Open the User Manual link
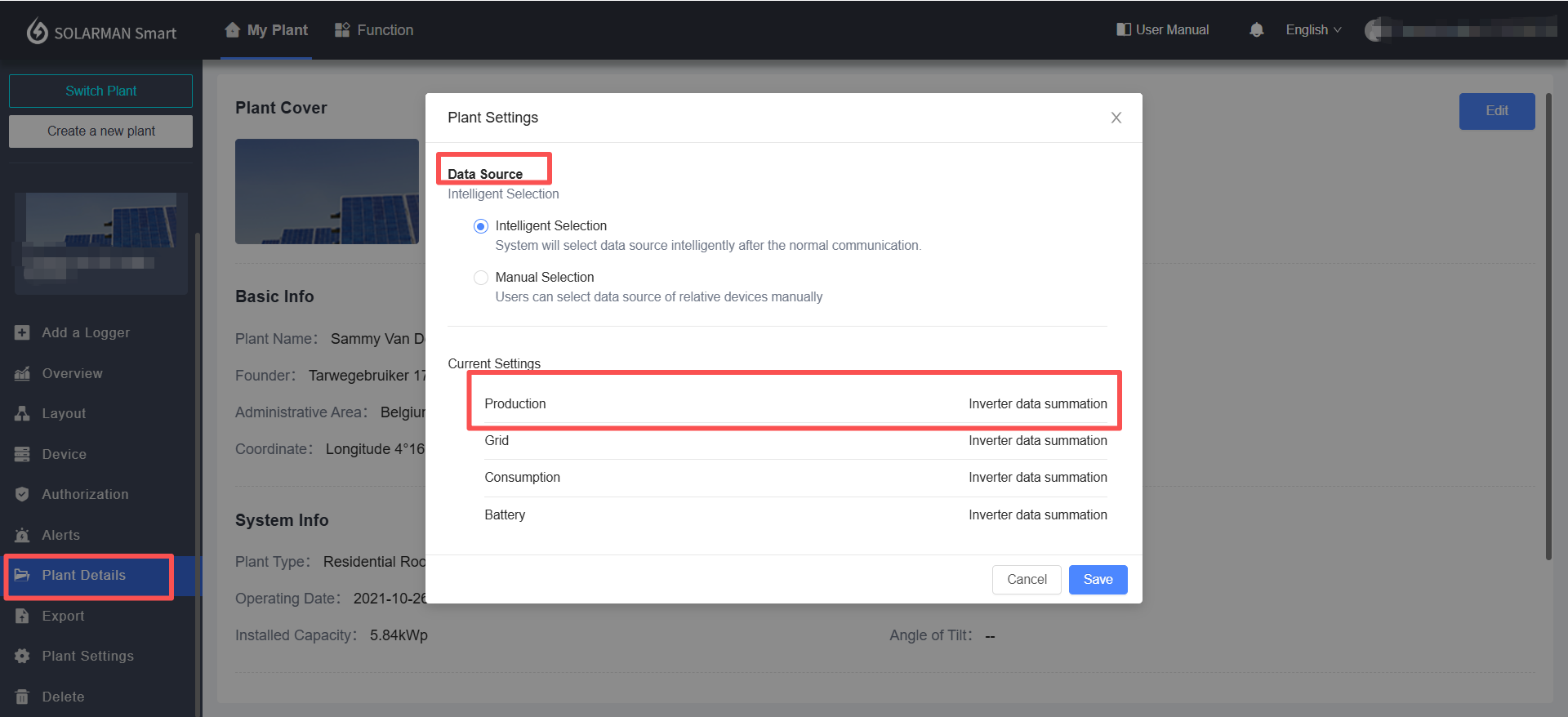The height and width of the screenshot is (717, 1568). (1163, 30)
